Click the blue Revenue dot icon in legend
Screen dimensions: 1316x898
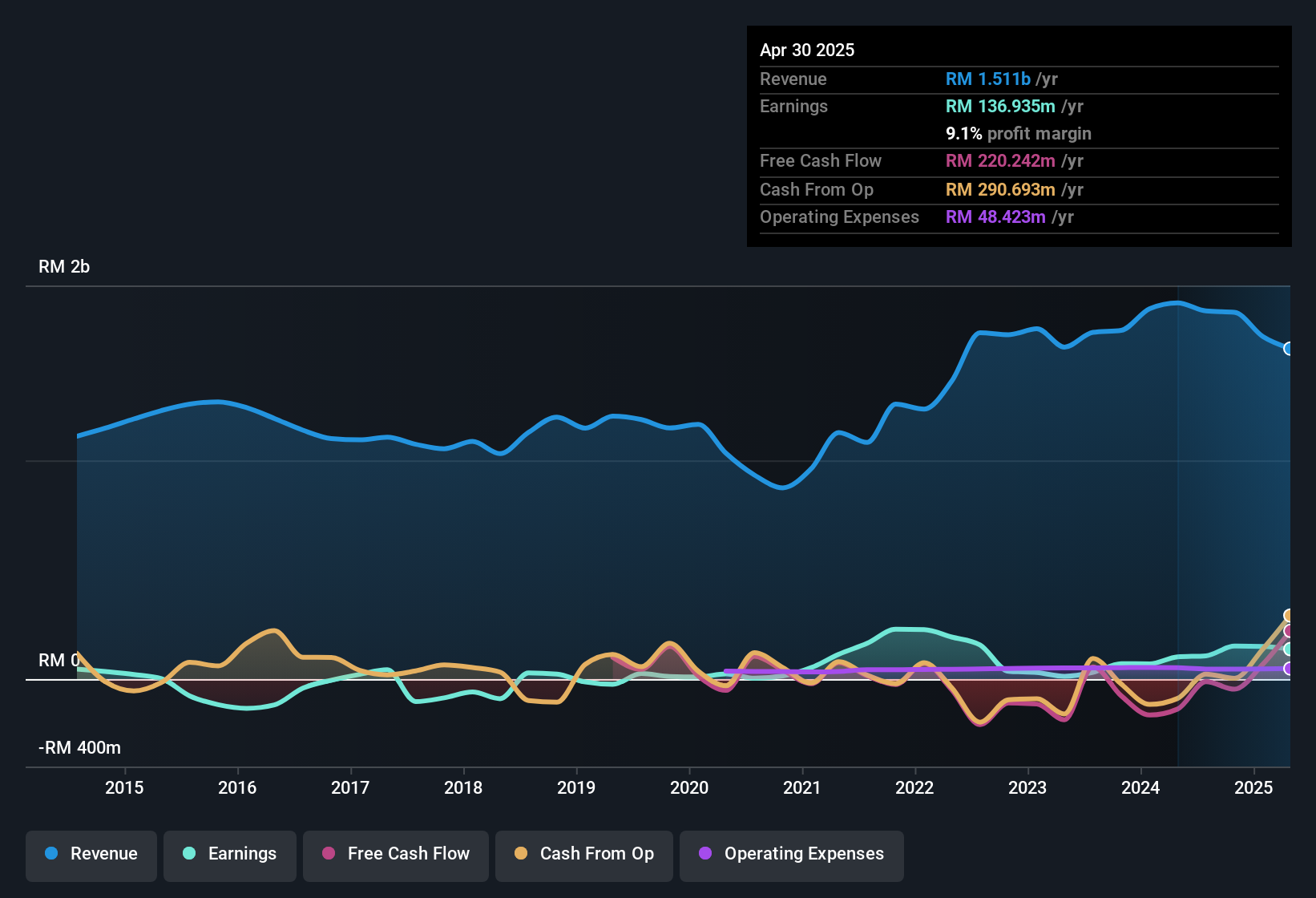point(50,854)
